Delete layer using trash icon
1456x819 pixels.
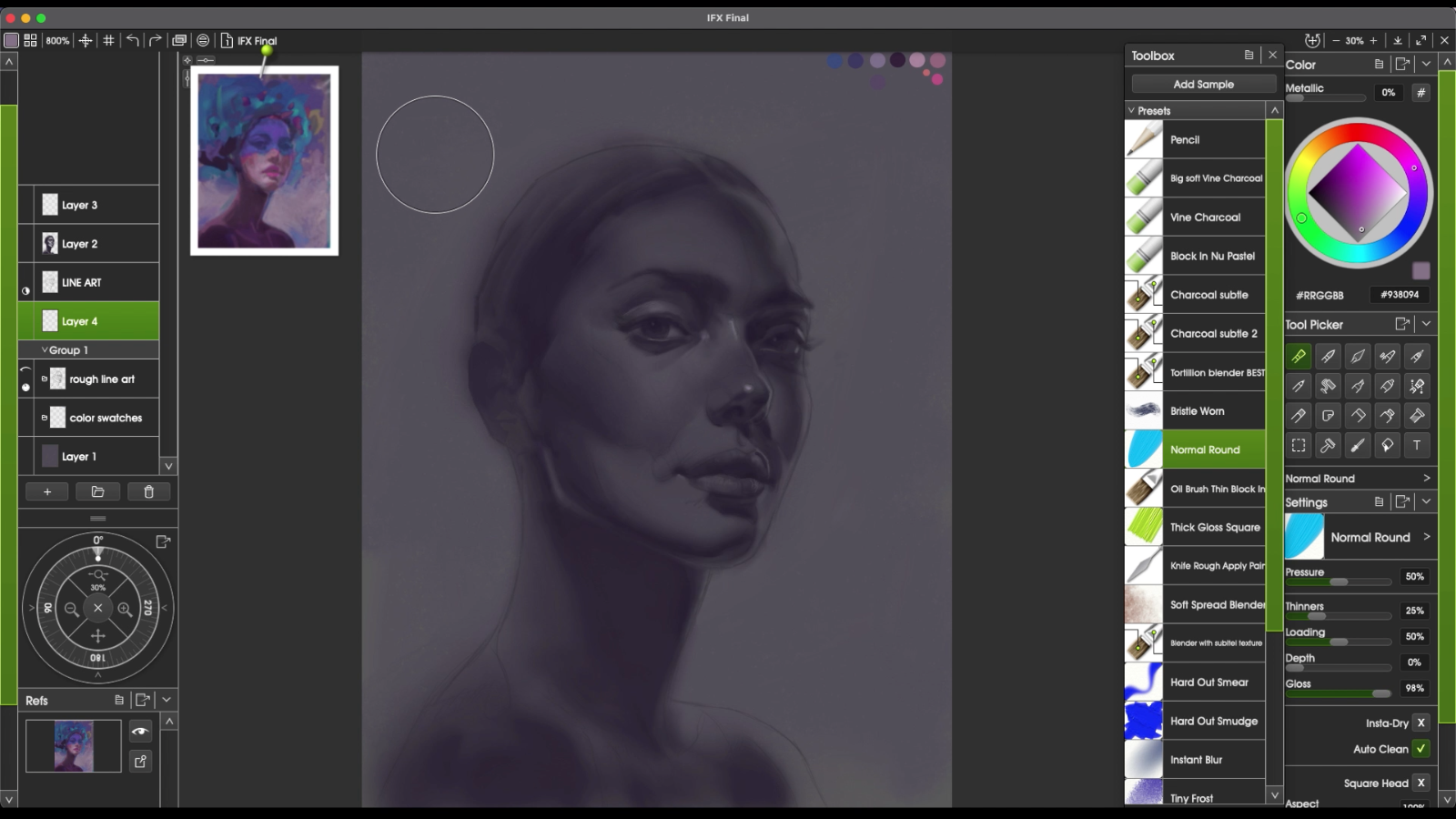coord(148,491)
